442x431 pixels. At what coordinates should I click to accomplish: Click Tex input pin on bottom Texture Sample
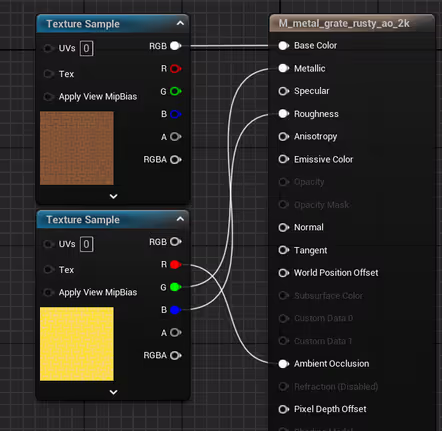click(x=49, y=269)
